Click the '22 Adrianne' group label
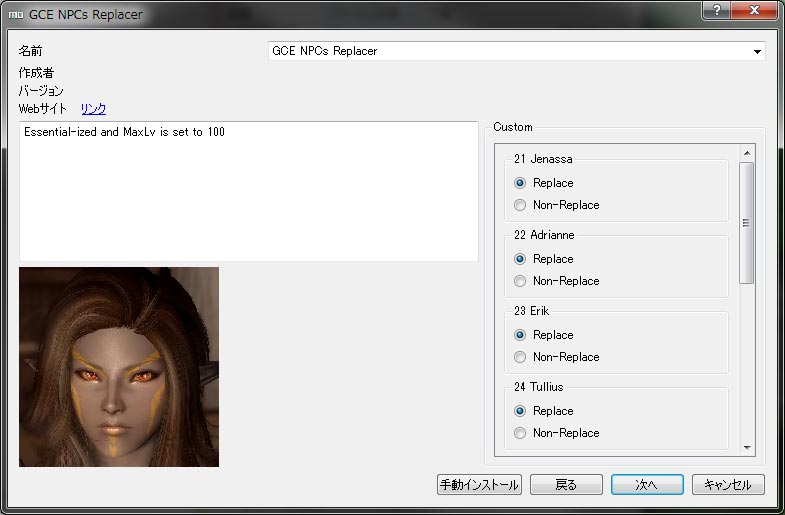Image resolution: width=785 pixels, height=515 pixels. click(x=544, y=235)
